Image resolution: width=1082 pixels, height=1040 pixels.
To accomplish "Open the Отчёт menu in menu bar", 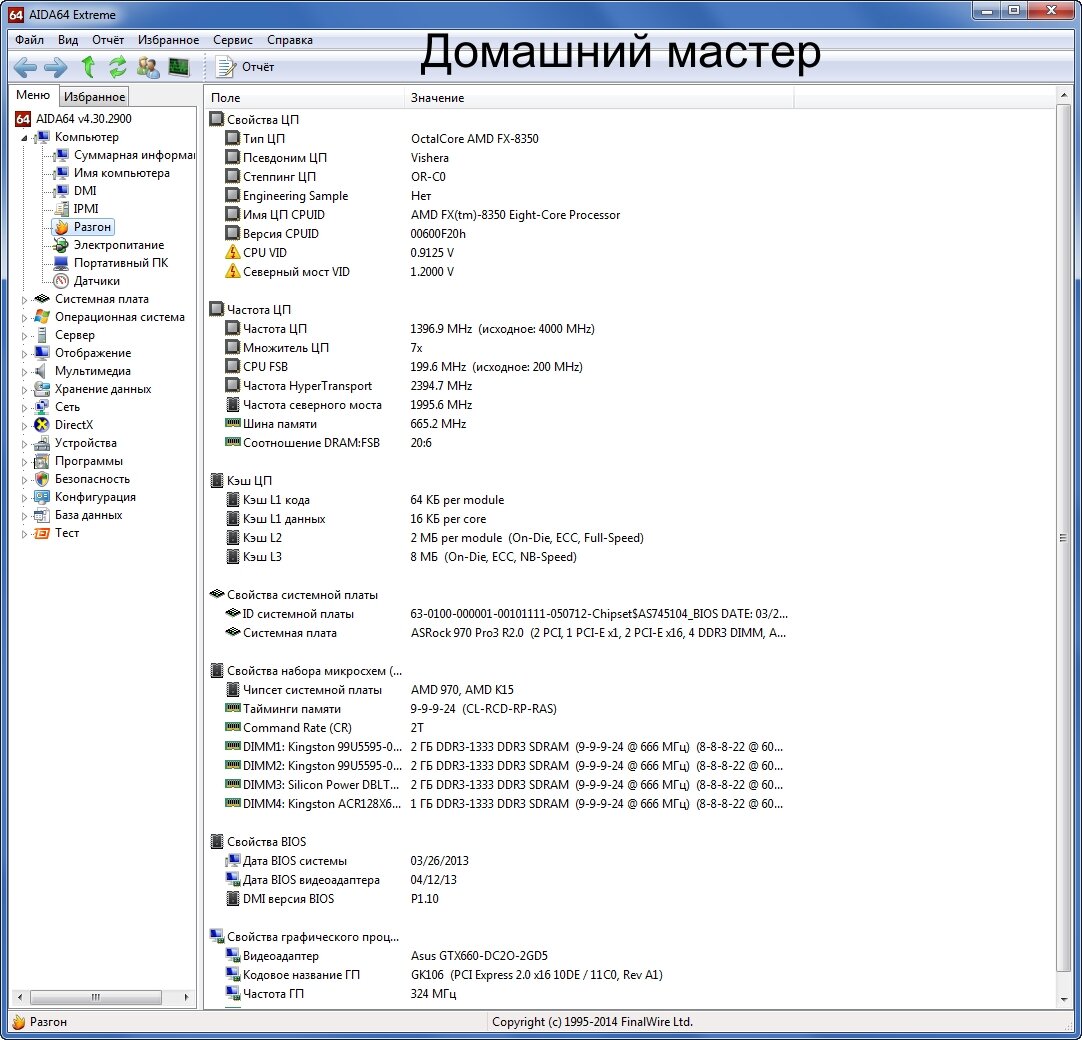I will point(108,40).
